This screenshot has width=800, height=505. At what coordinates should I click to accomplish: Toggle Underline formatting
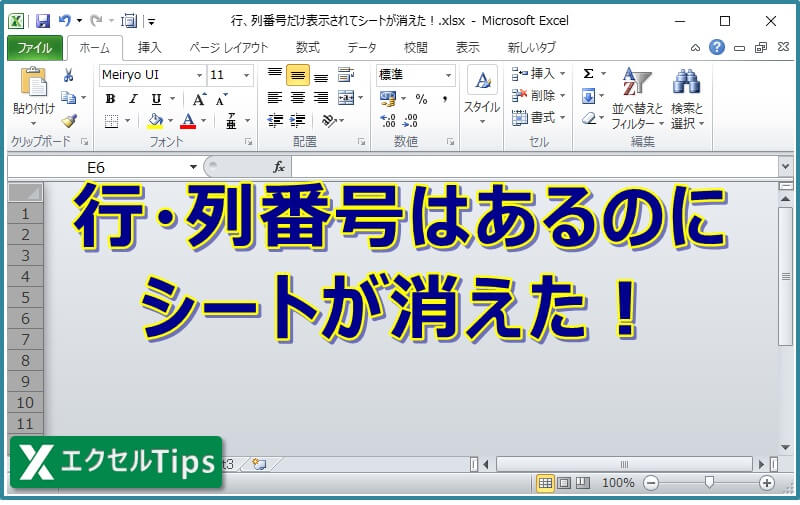[x=156, y=98]
